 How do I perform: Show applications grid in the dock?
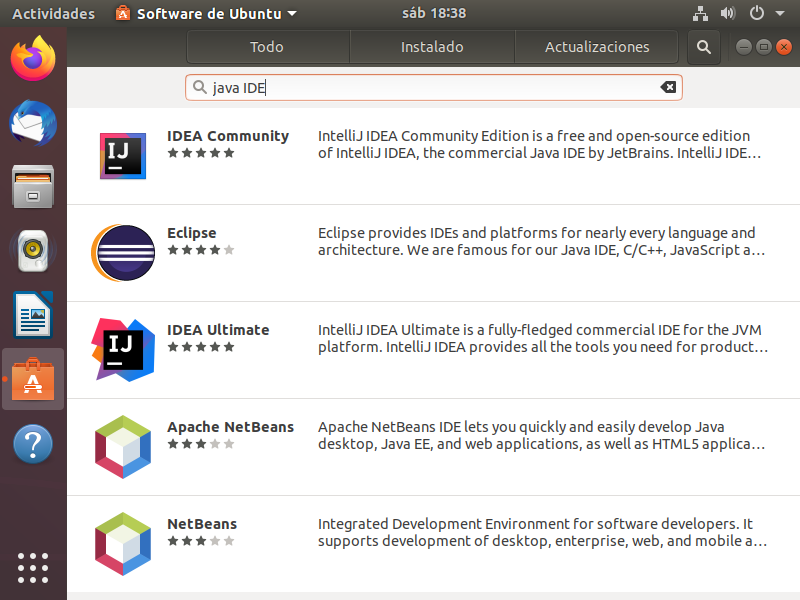33,567
